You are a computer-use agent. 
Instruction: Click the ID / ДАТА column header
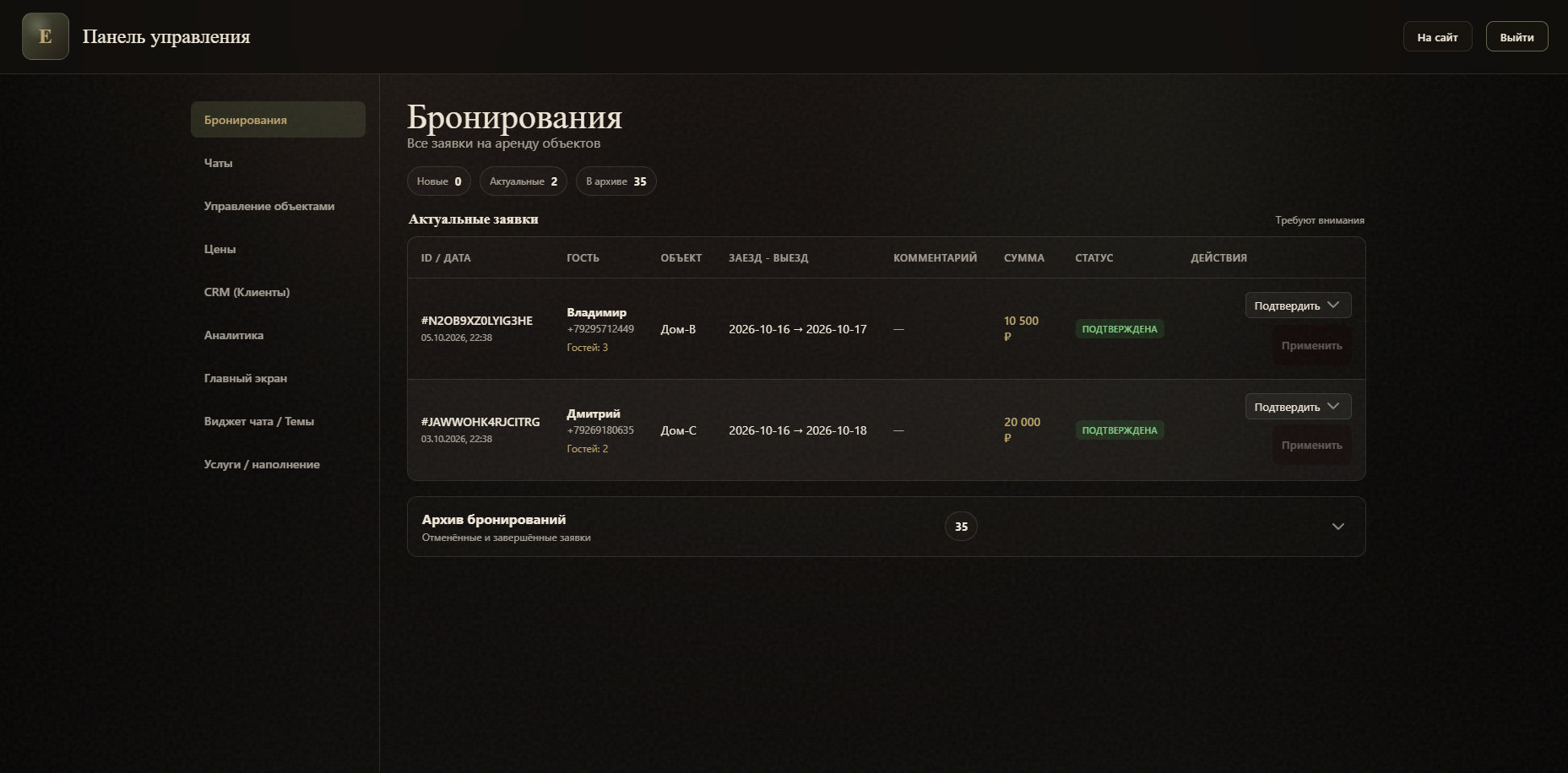tap(446, 258)
